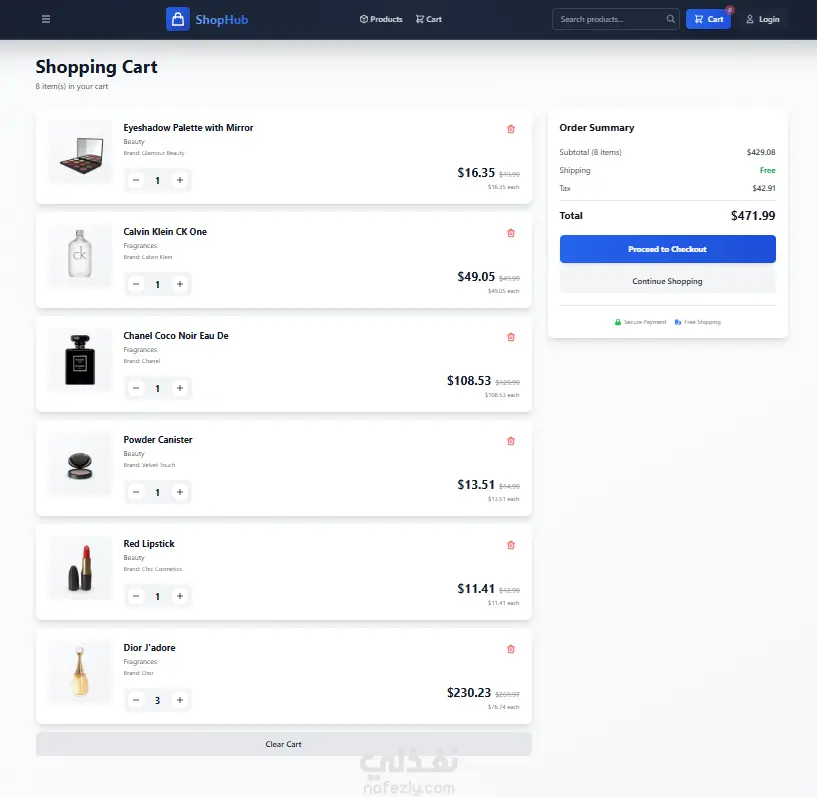Click Powder Canister title
817x797 pixels.
pyautogui.click(x=158, y=440)
